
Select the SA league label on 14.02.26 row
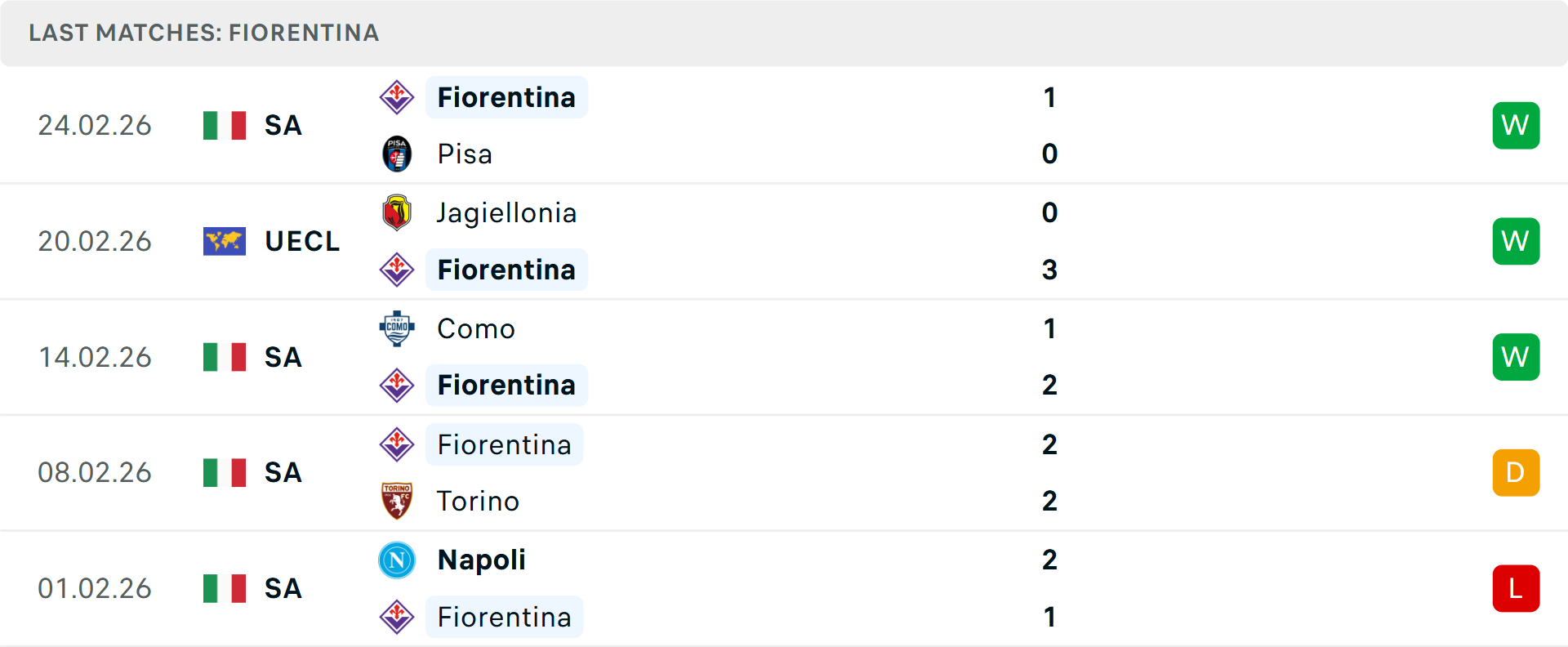[x=282, y=357]
